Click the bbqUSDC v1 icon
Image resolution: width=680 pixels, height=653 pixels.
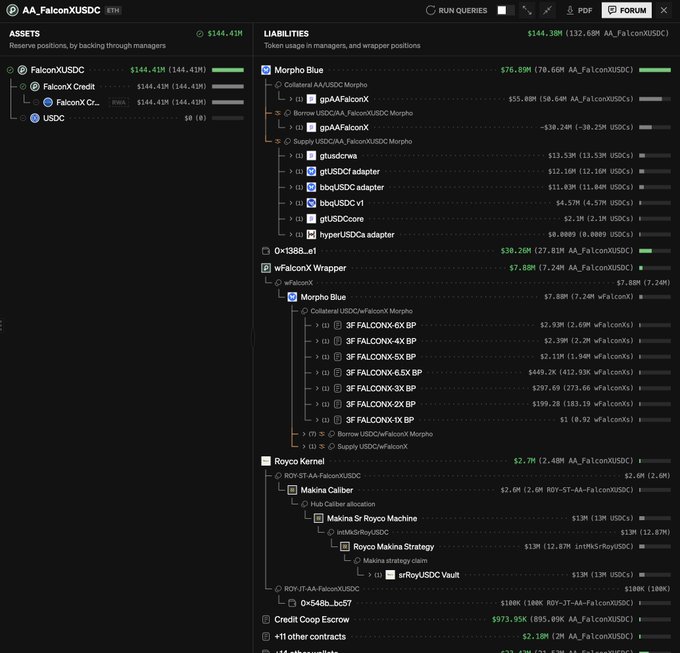tap(311, 203)
